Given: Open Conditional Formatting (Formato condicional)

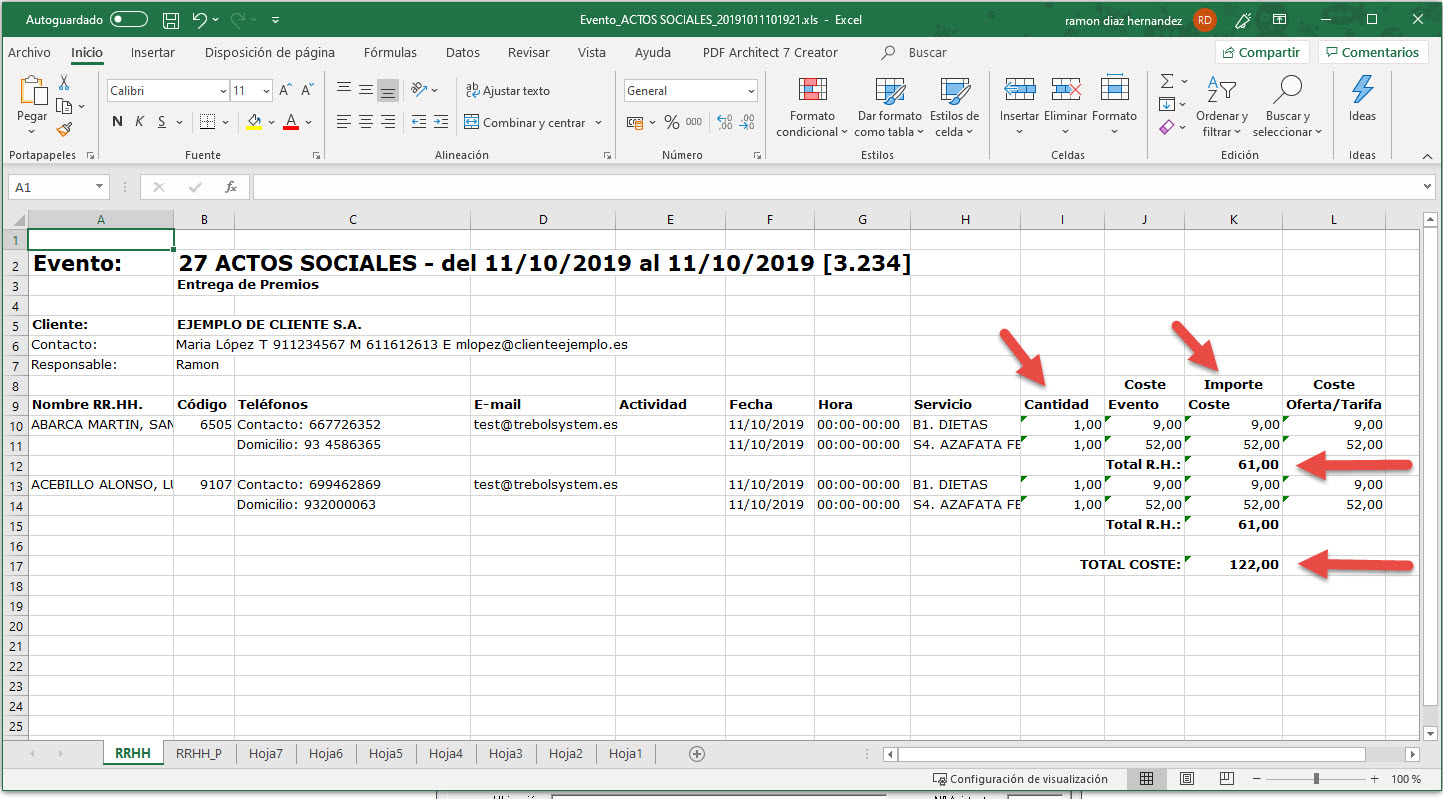Looking at the screenshot, I should point(812,107).
